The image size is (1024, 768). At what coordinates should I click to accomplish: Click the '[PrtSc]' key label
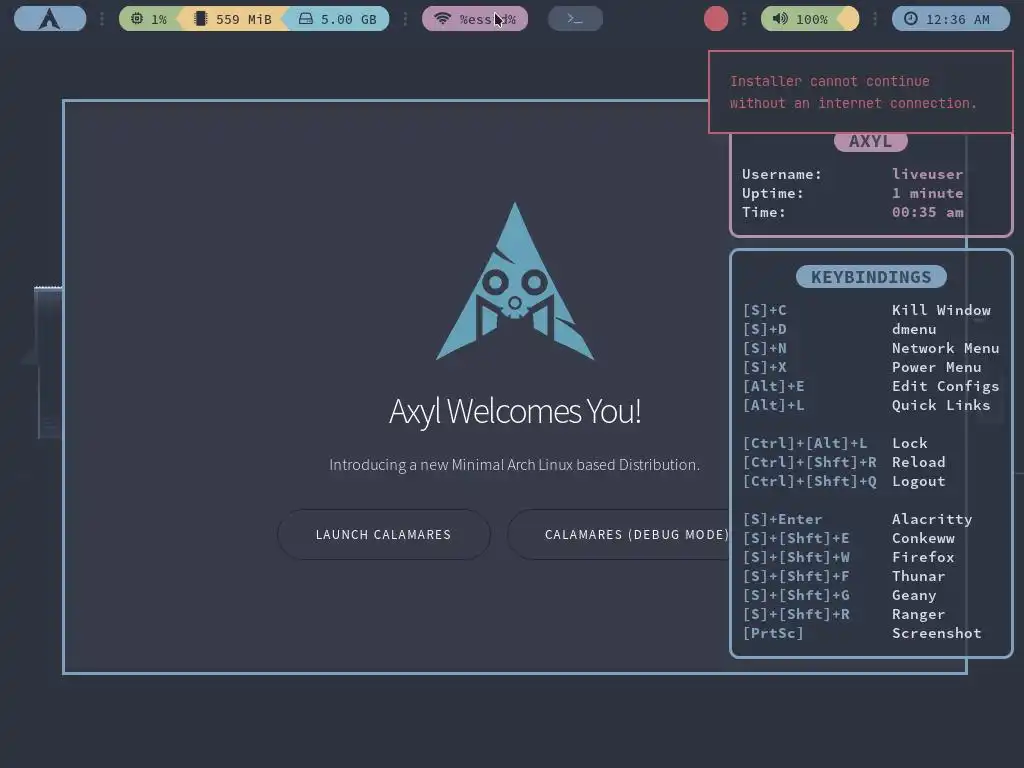[x=773, y=633]
